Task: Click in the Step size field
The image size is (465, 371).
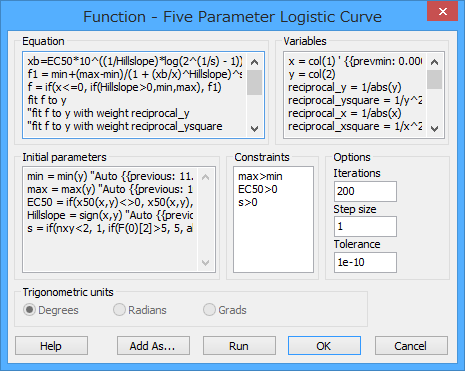Action: pyautogui.click(x=365, y=227)
